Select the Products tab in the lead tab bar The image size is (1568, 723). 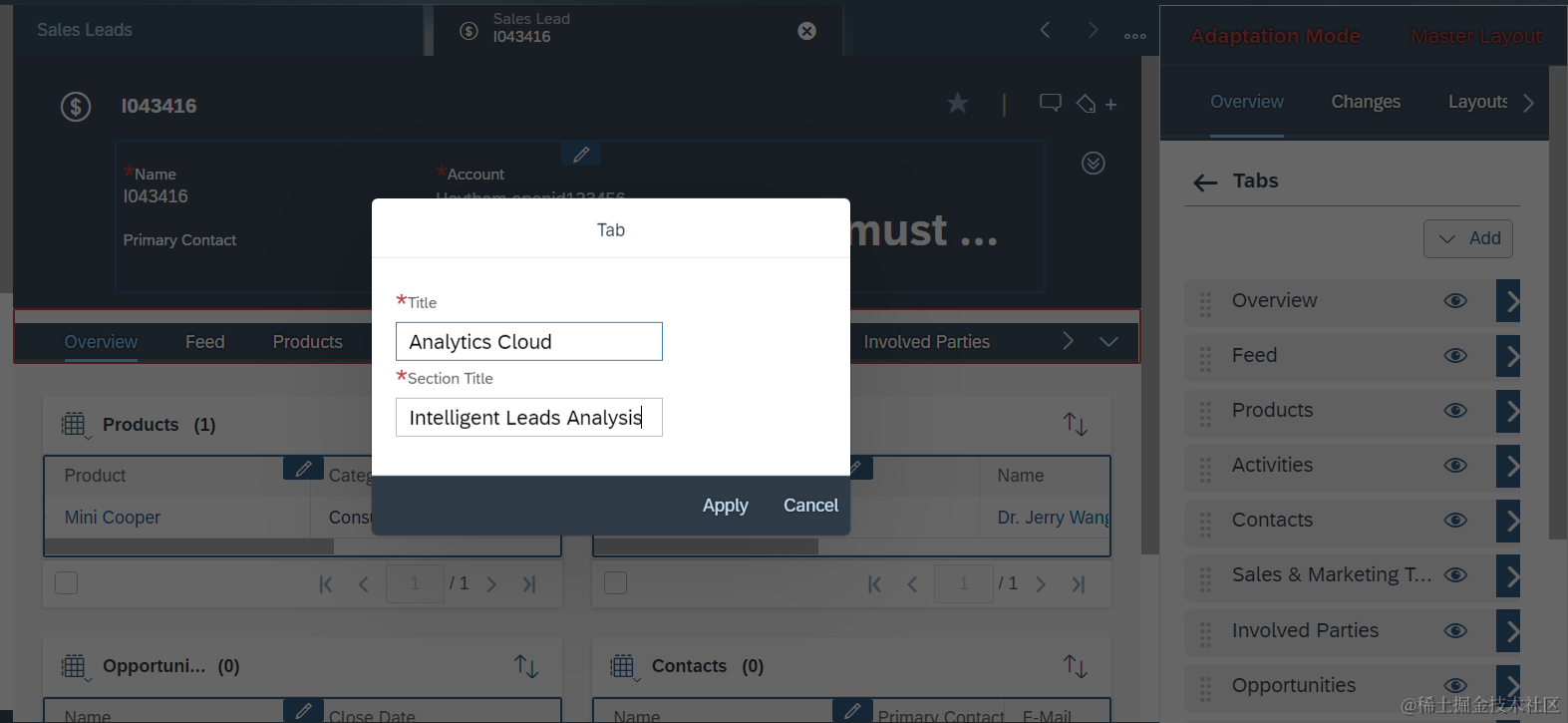[x=307, y=342]
